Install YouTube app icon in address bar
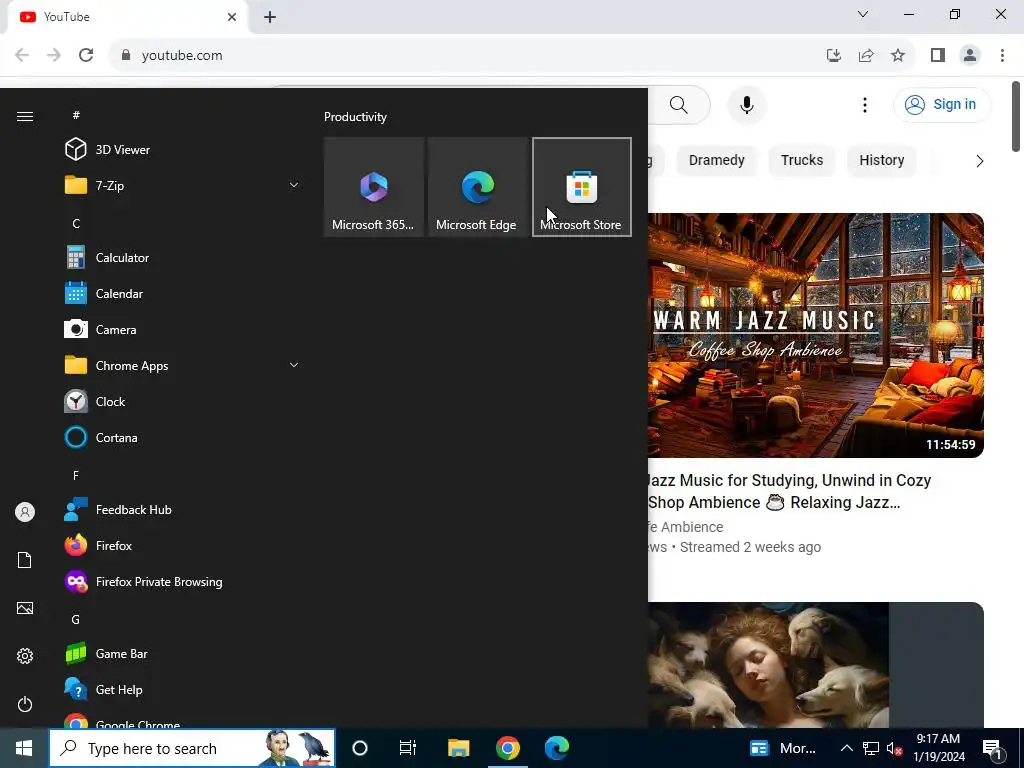The height and width of the screenshot is (768, 1024). tap(834, 56)
